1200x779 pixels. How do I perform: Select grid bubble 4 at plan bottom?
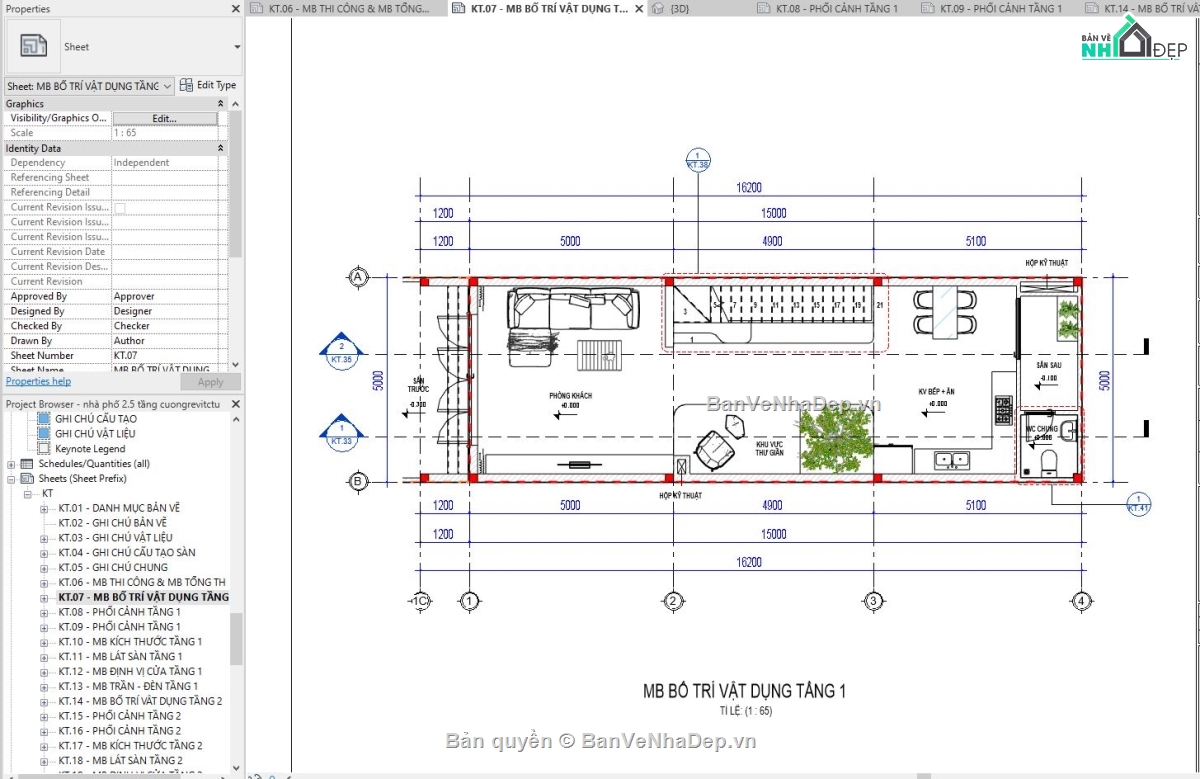pyautogui.click(x=1080, y=601)
